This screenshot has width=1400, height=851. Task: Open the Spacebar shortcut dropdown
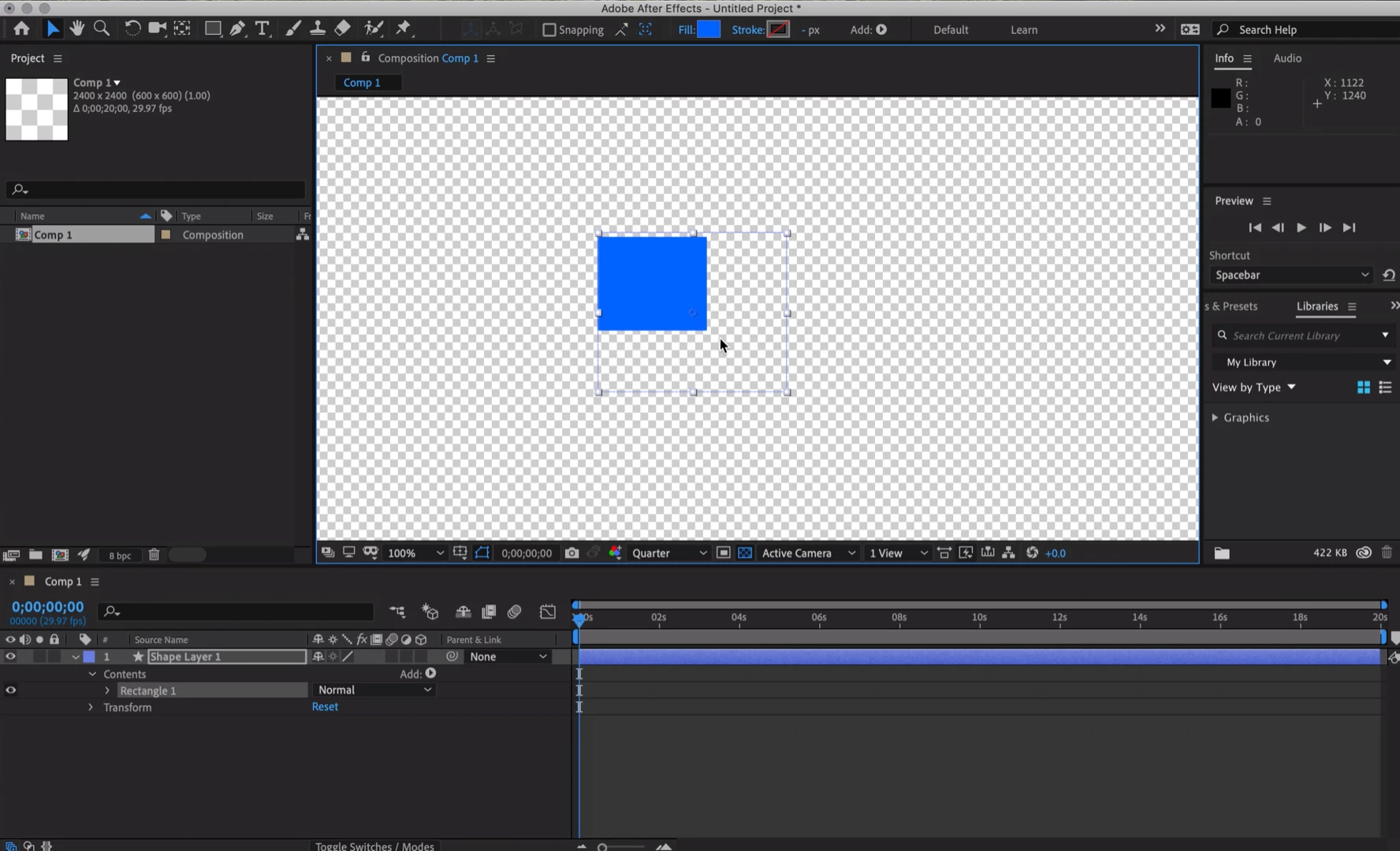[1292, 275]
